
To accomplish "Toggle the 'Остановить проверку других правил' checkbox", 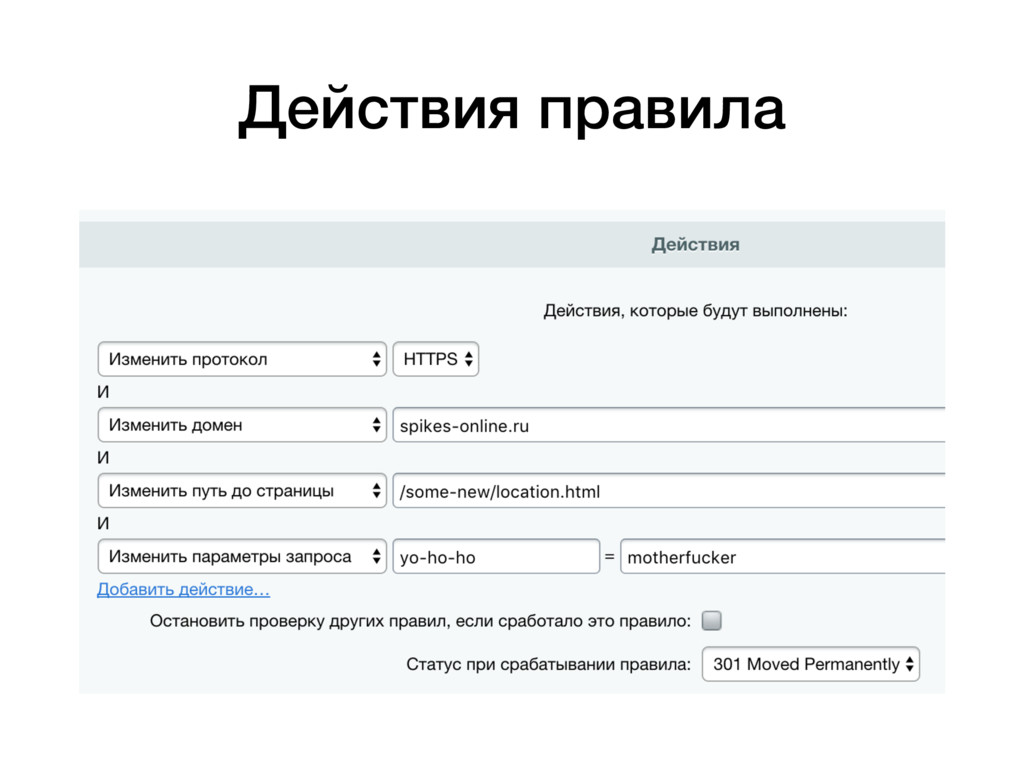I will point(711,620).
